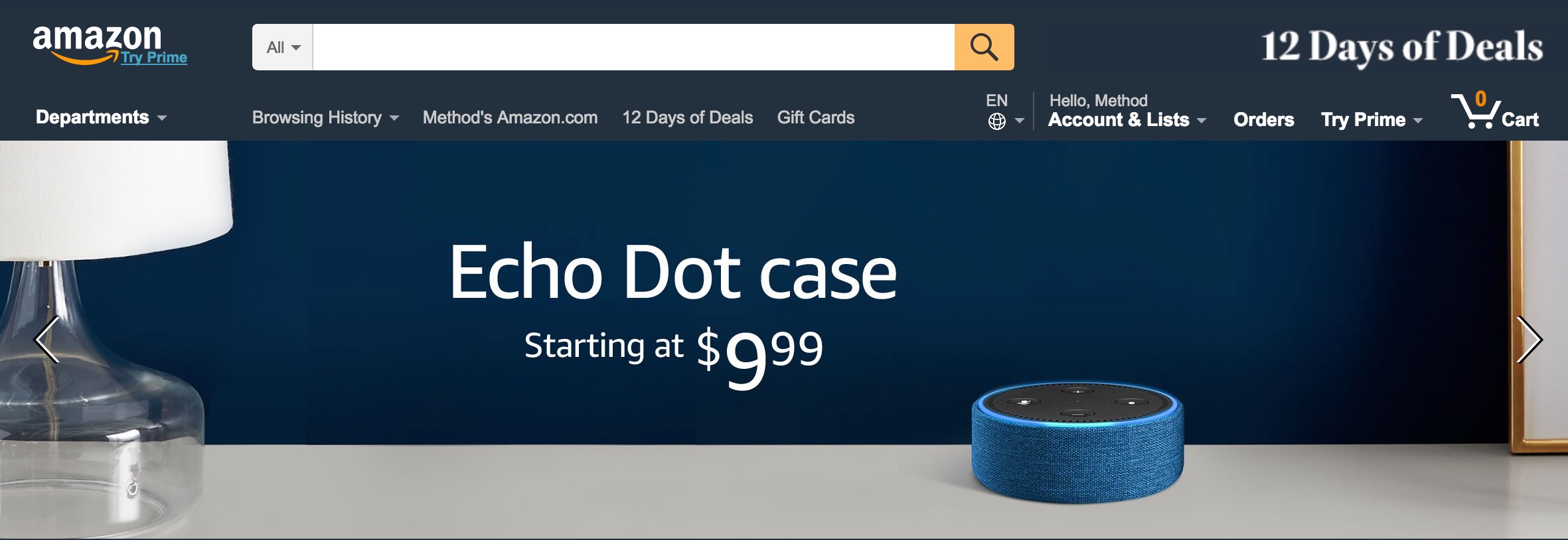Show the previous banner slide arrow

(46, 339)
